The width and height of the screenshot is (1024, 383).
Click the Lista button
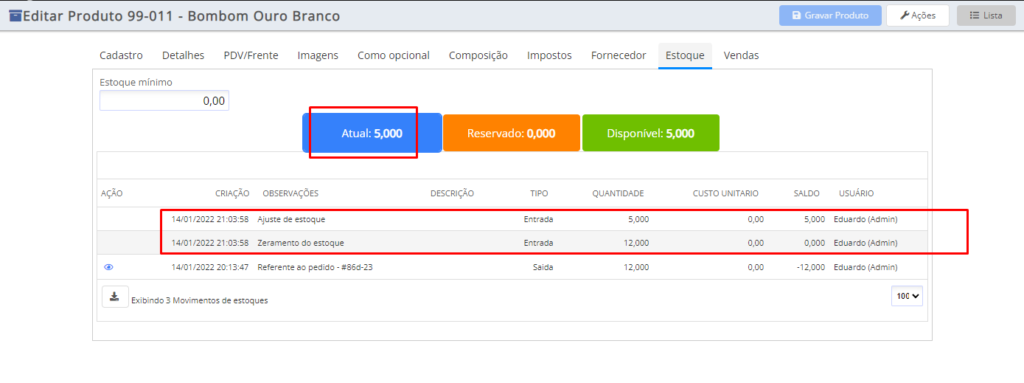[985, 16]
